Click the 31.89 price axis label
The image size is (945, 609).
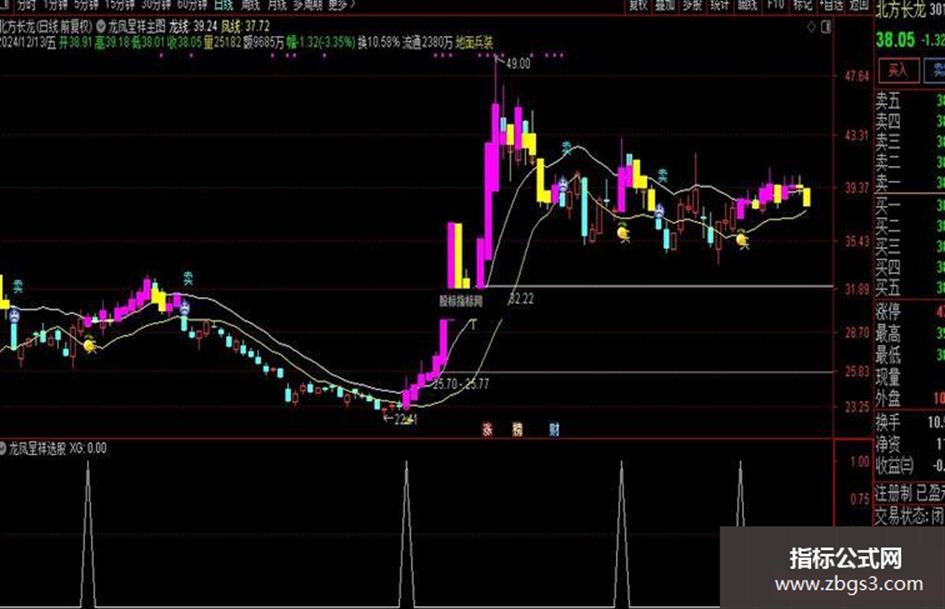pos(857,289)
